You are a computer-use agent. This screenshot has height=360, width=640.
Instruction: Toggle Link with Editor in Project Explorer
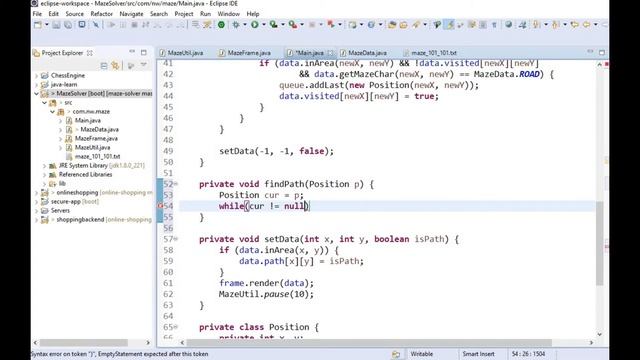point(116,65)
